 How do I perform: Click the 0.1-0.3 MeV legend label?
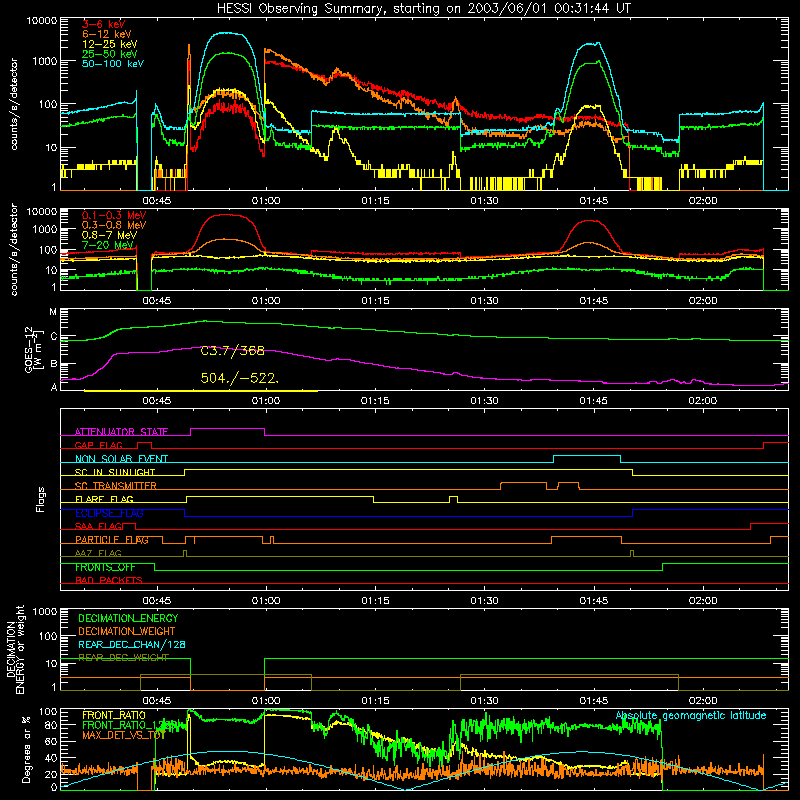tap(114, 216)
